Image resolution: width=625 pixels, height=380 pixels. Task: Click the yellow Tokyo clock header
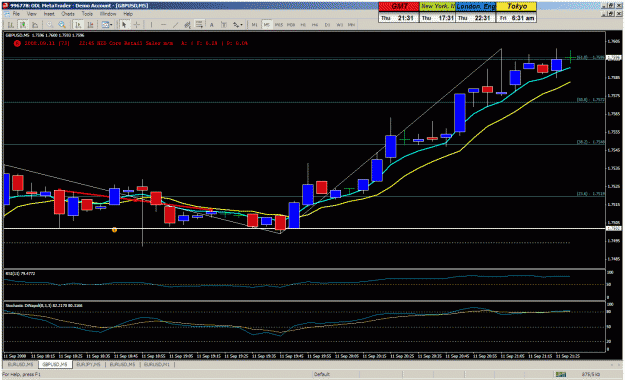point(517,6)
